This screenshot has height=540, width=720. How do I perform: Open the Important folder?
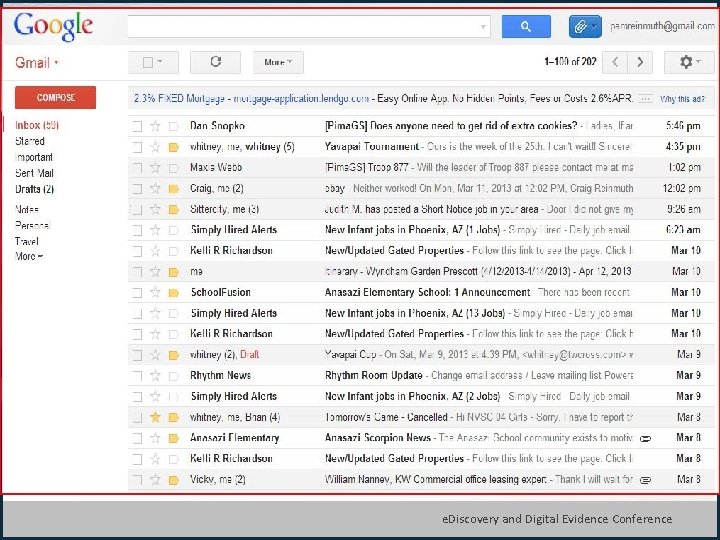34,157
